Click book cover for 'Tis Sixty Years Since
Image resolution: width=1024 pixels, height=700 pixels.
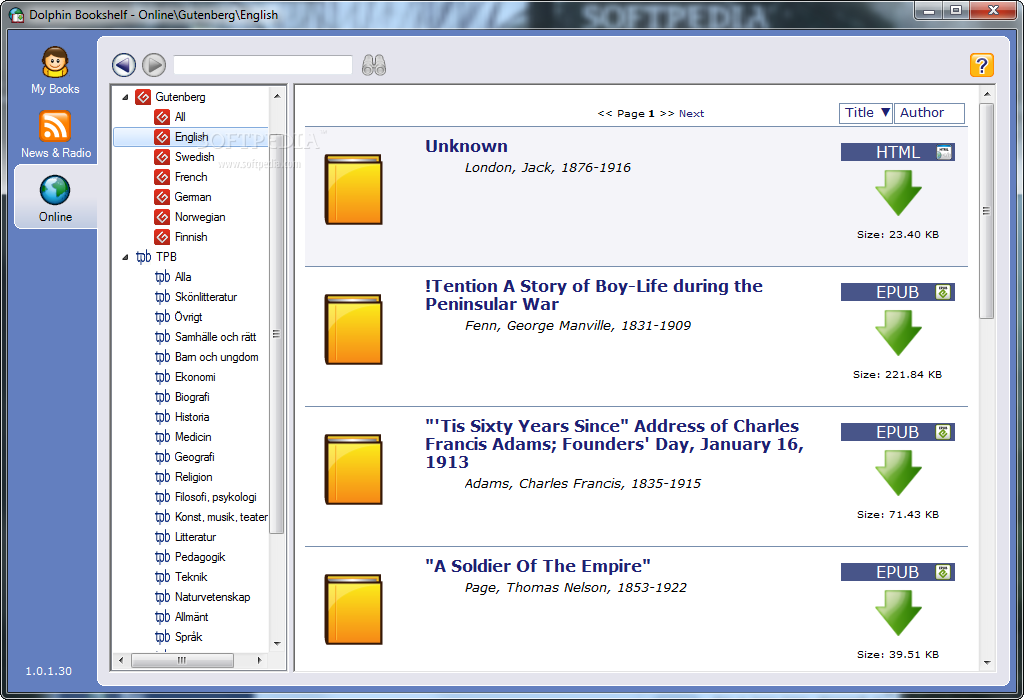[x=353, y=469]
